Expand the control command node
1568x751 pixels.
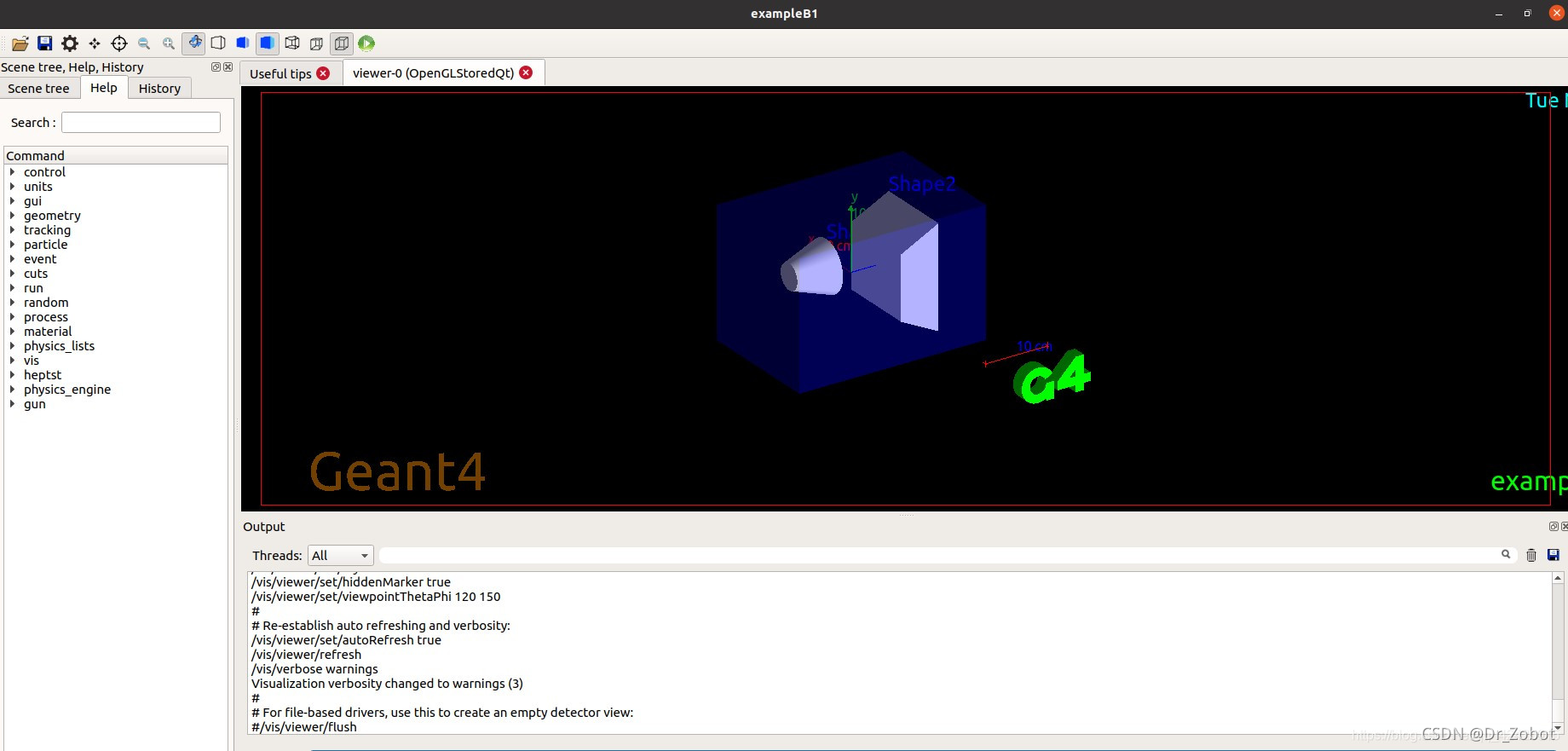pyautogui.click(x=12, y=172)
